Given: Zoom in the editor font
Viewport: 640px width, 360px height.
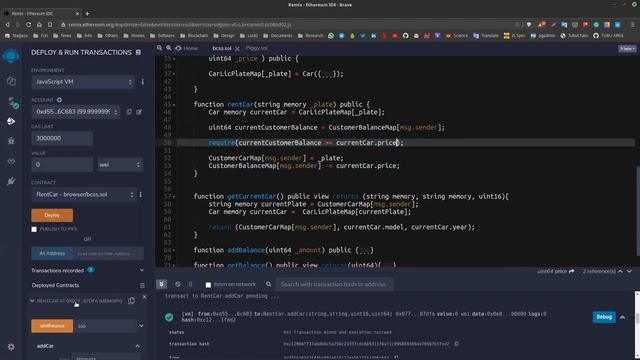Looking at the screenshot, I should point(169,48).
